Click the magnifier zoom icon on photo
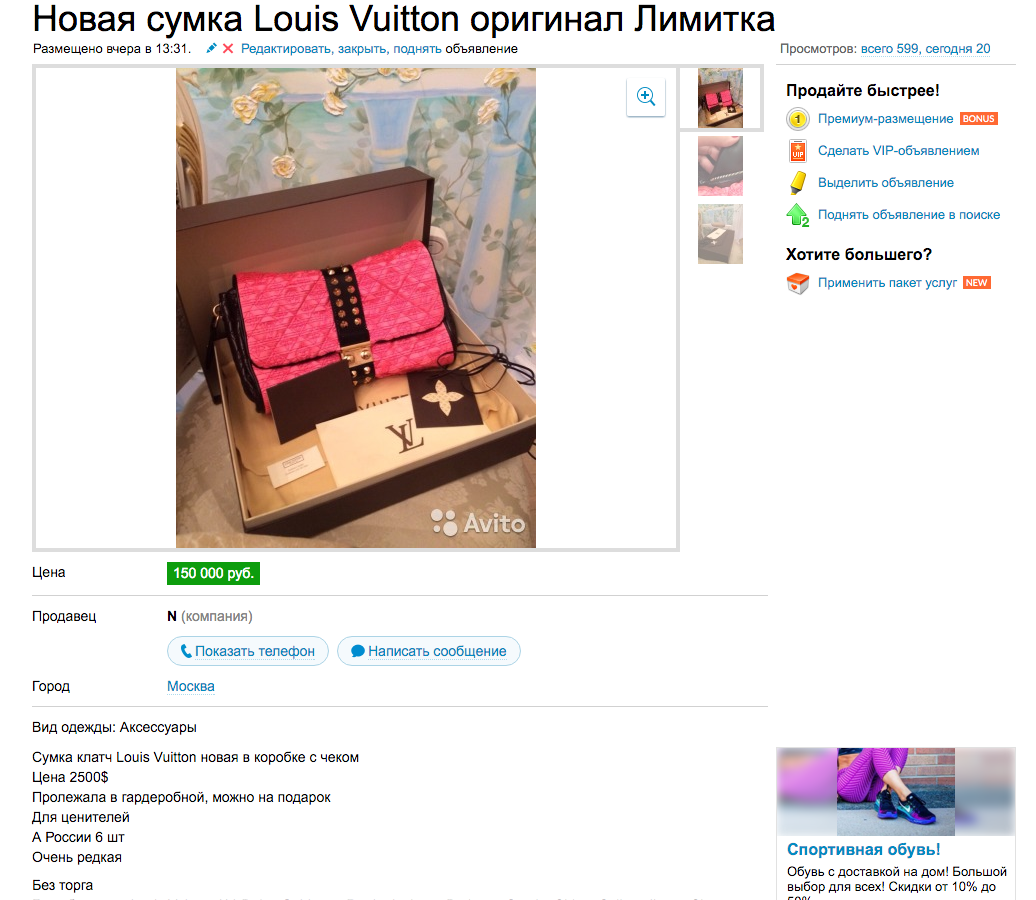The height and width of the screenshot is (900, 1036). point(646,96)
